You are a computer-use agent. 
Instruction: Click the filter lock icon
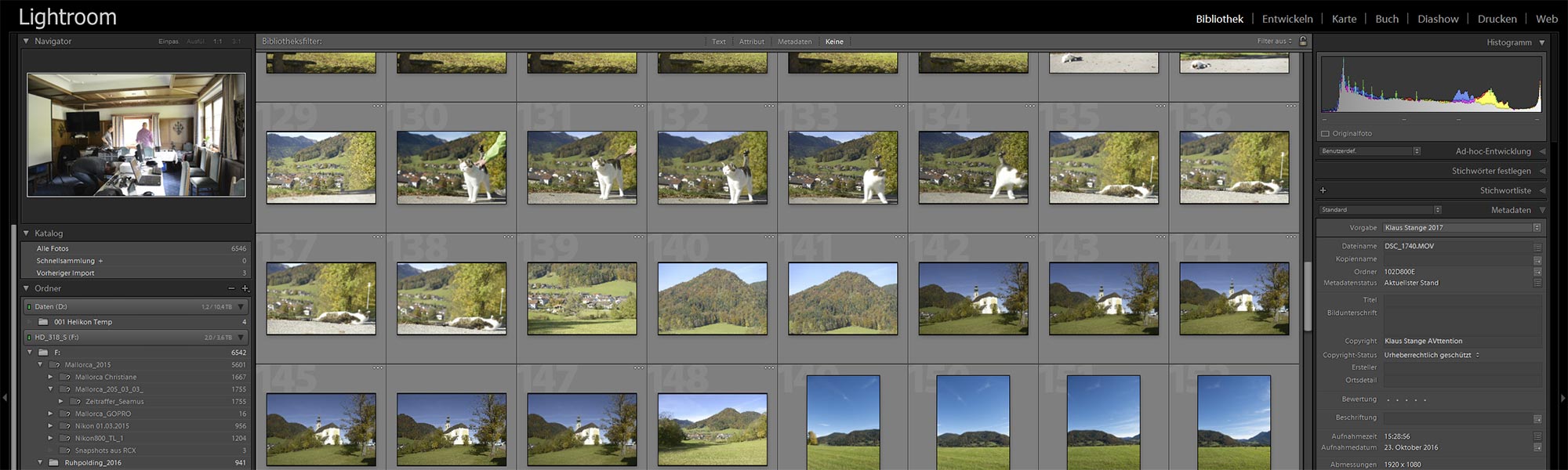[x=1303, y=41]
